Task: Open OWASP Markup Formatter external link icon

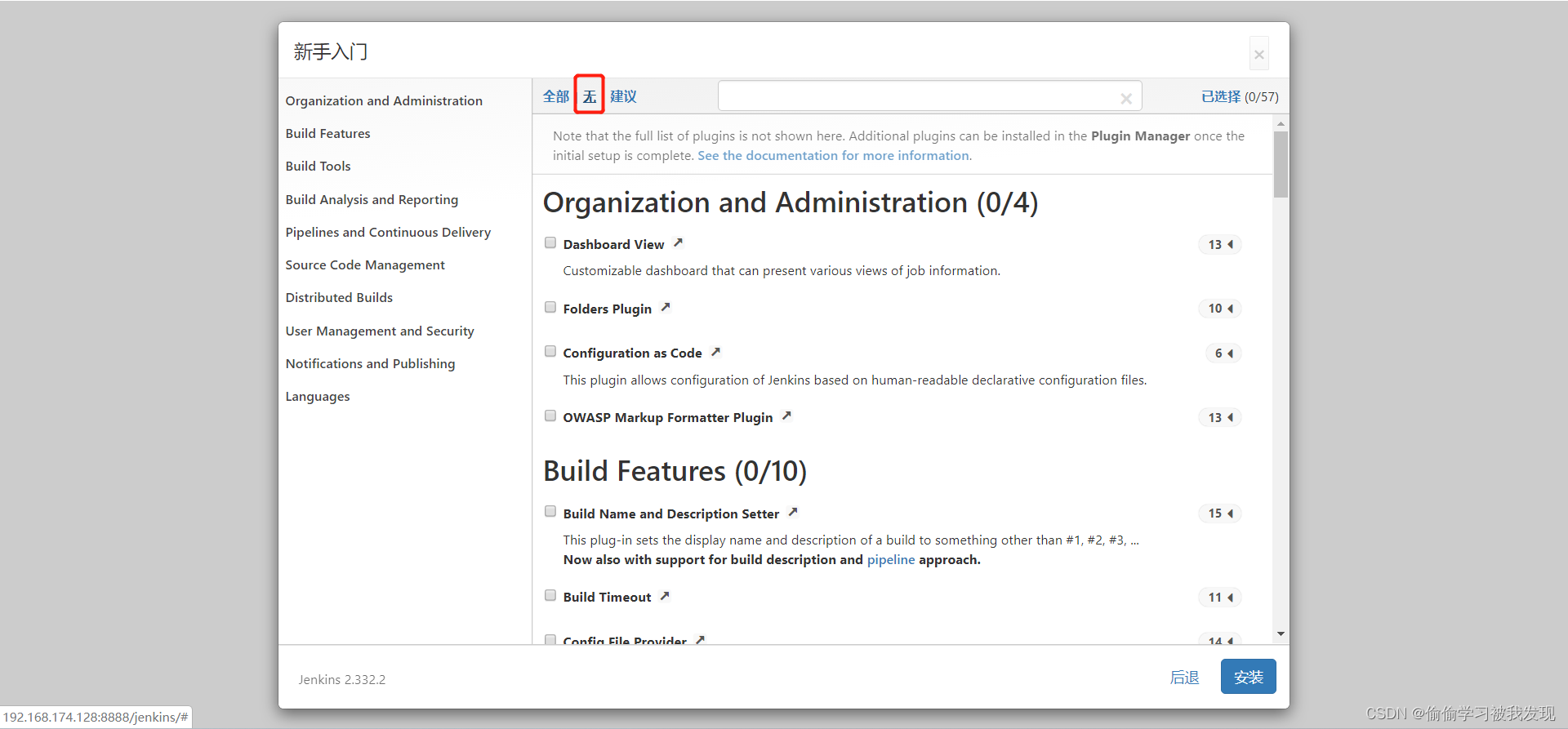Action: 786,416
